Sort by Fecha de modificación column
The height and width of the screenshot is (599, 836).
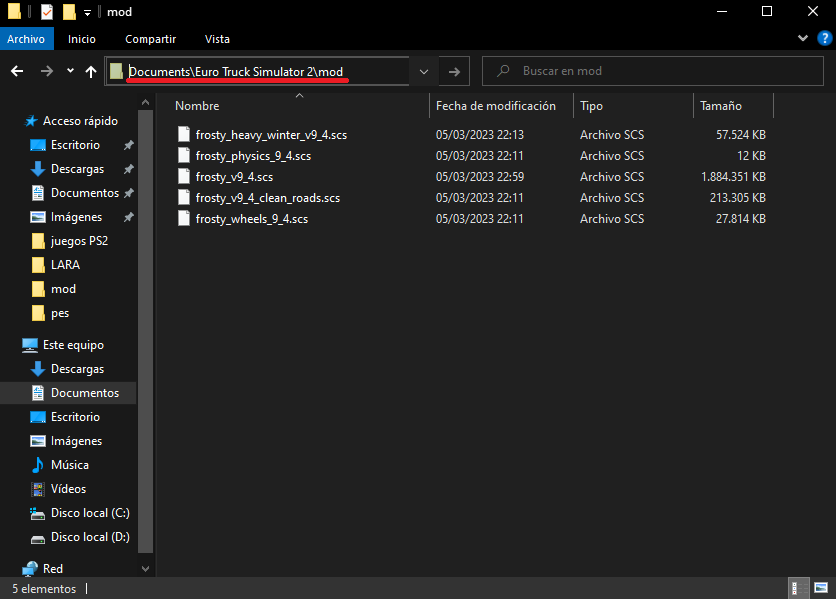[x=495, y=106]
